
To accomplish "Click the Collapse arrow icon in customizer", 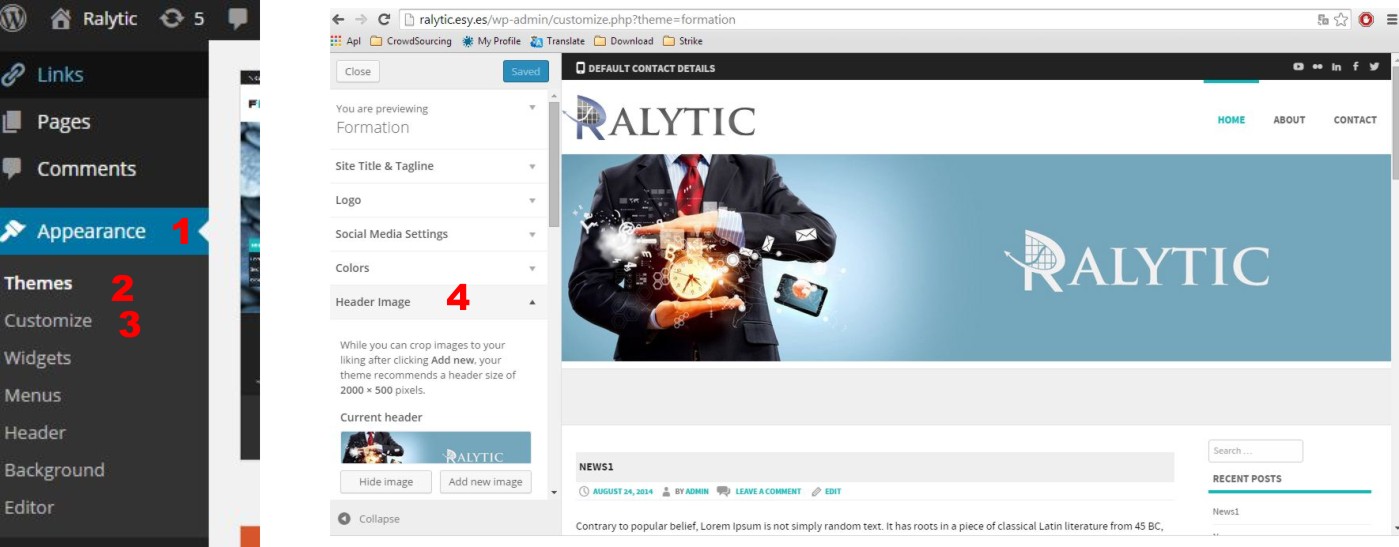I will pyautogui.click(x=344, y=519).
